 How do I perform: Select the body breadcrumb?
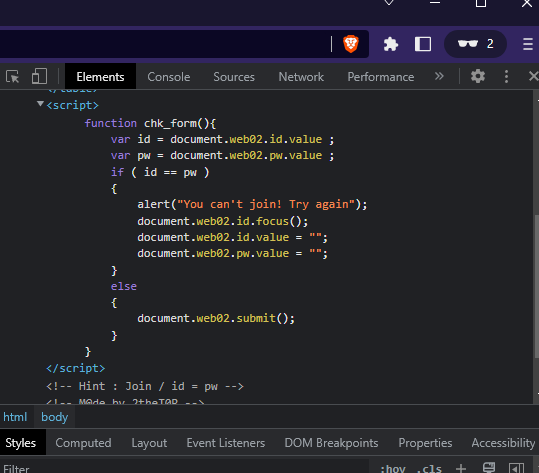coord(54,417)
